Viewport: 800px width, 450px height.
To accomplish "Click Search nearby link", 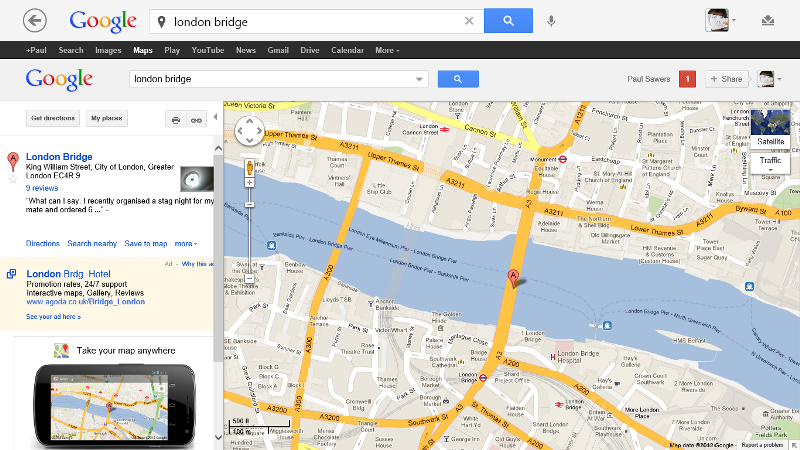I will coord(92,244).
